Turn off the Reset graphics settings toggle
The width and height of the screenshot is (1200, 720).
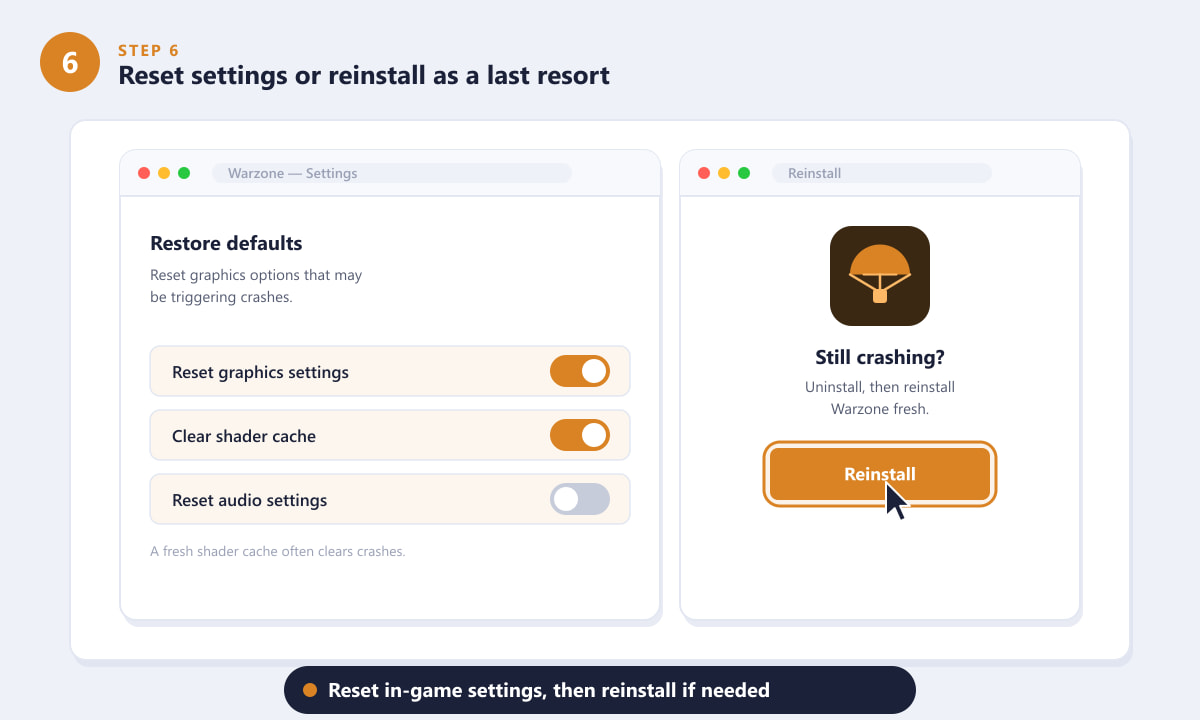pos(580,371)
